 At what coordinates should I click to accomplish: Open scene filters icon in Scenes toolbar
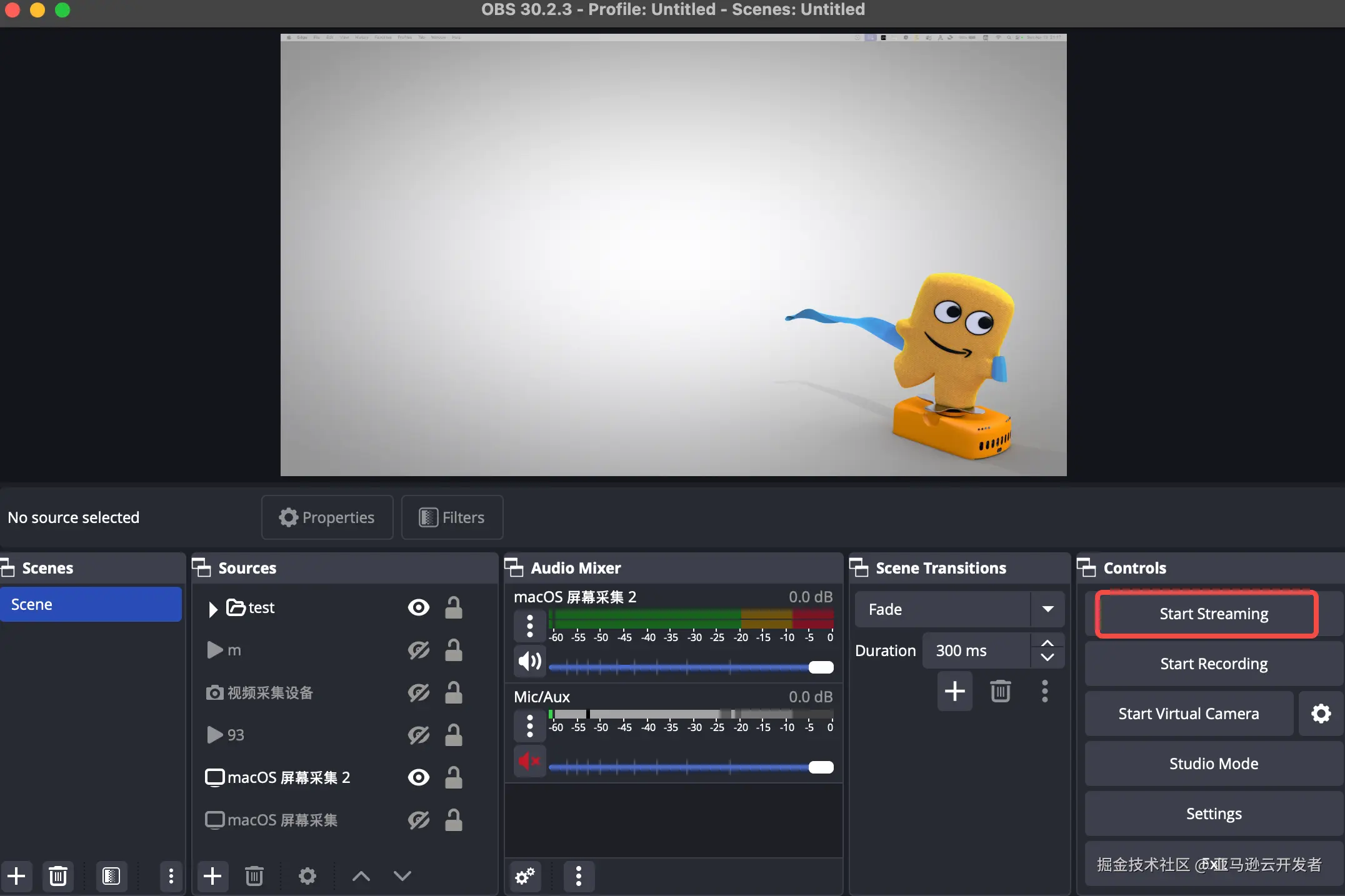click(x=111, y=876)
